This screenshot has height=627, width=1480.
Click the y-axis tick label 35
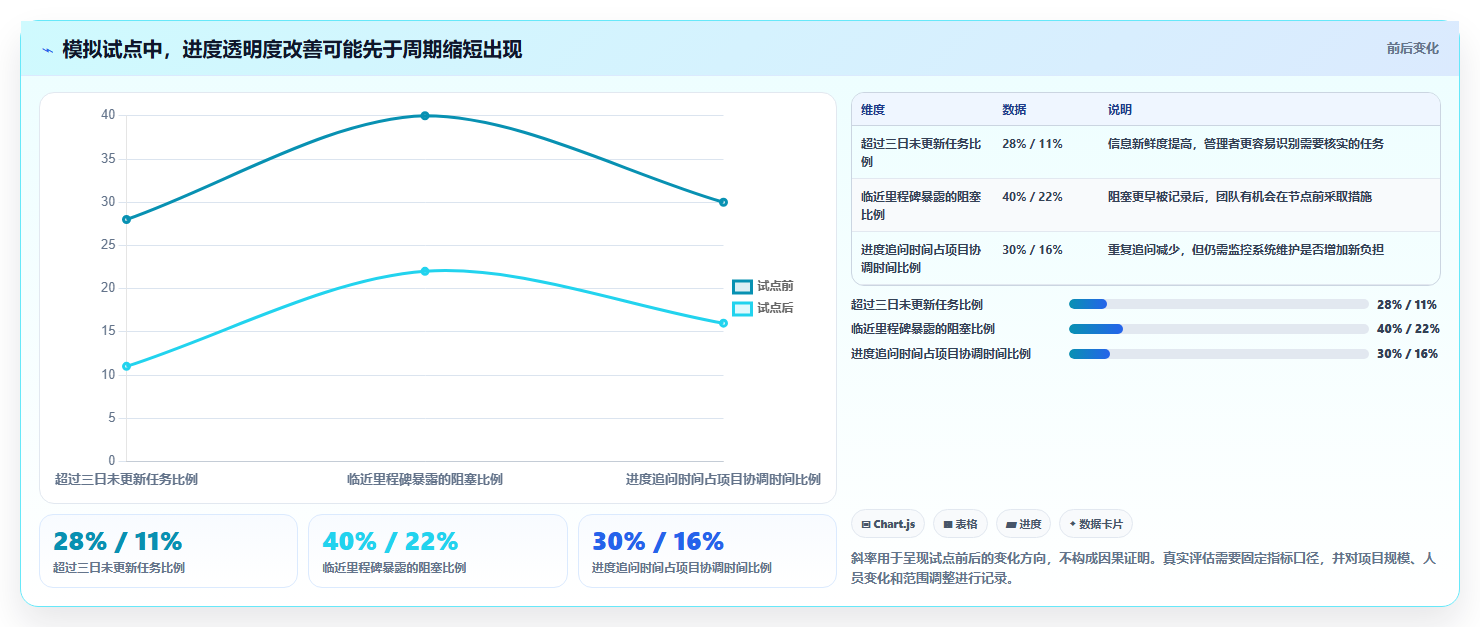coord(108,159)
